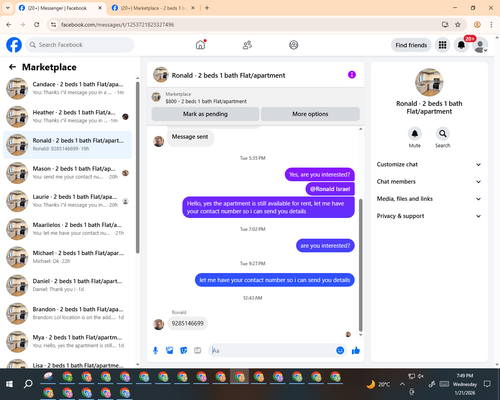This screenshot has width=500, height=400.
Task: Show hidden system tray icons
Action: [x=402, y=384]
